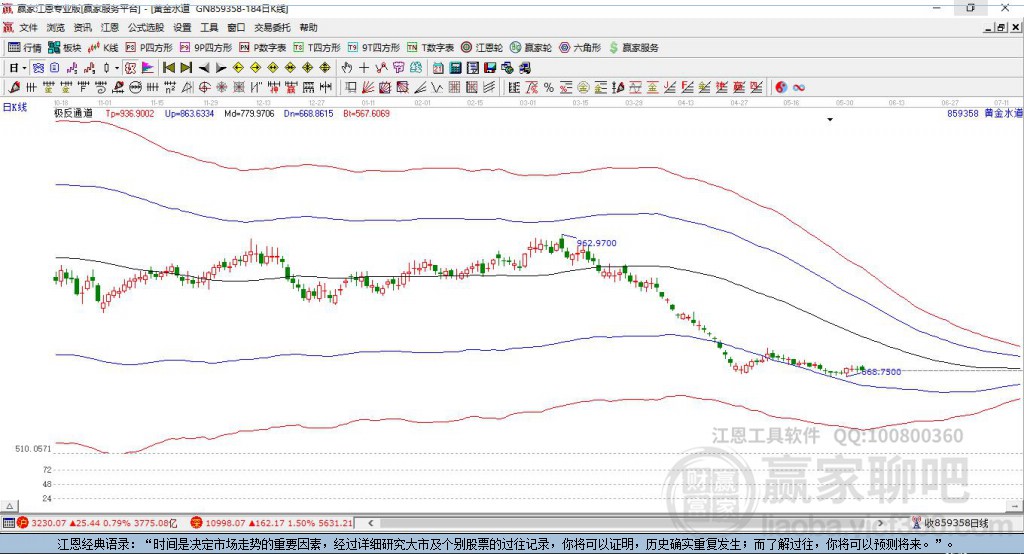Click the small up-triangle button at bottom left
The image size is (1024, 554).
(x=10, y=506)
